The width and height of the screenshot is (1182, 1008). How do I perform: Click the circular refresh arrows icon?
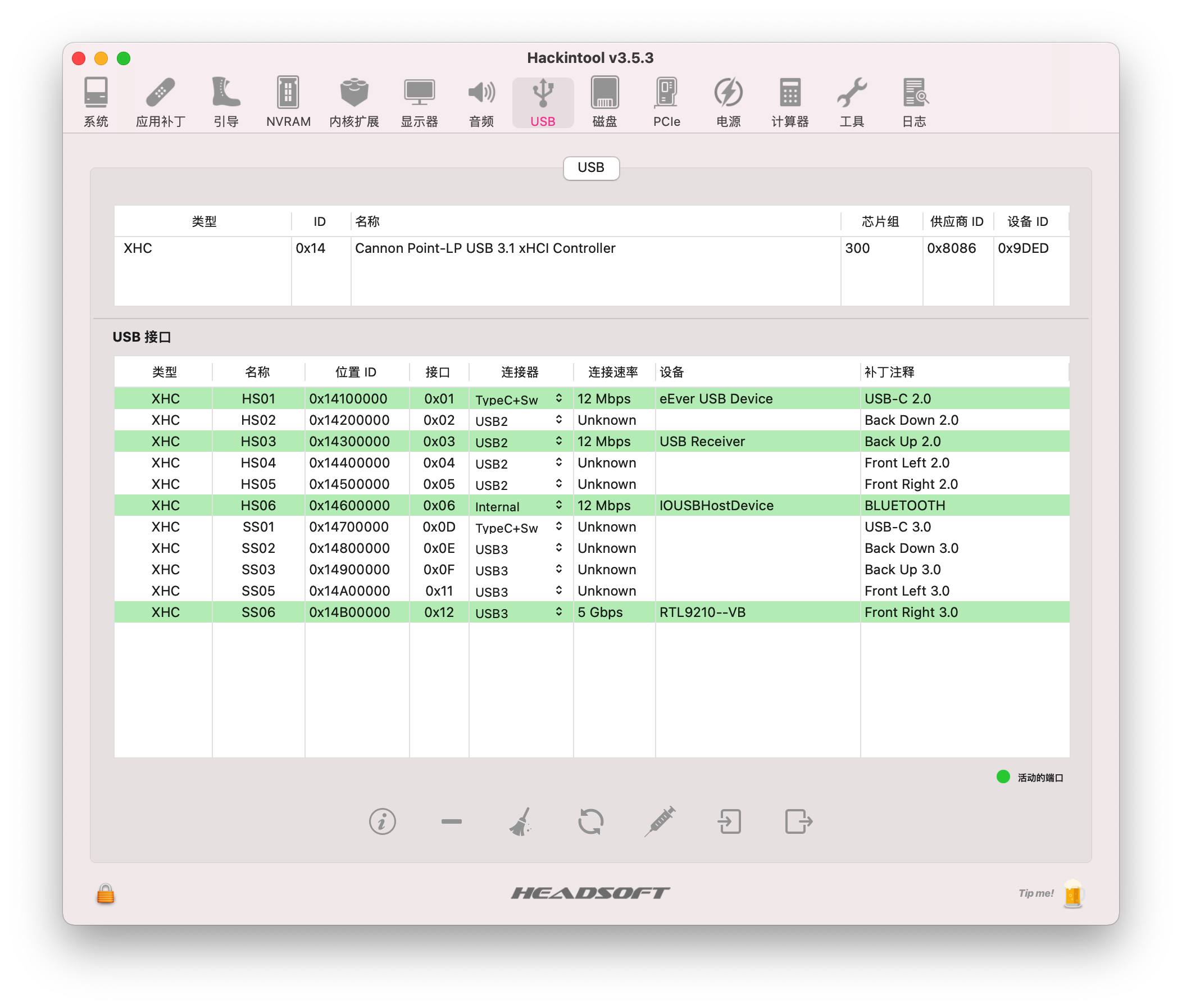[x=590, y=821]
